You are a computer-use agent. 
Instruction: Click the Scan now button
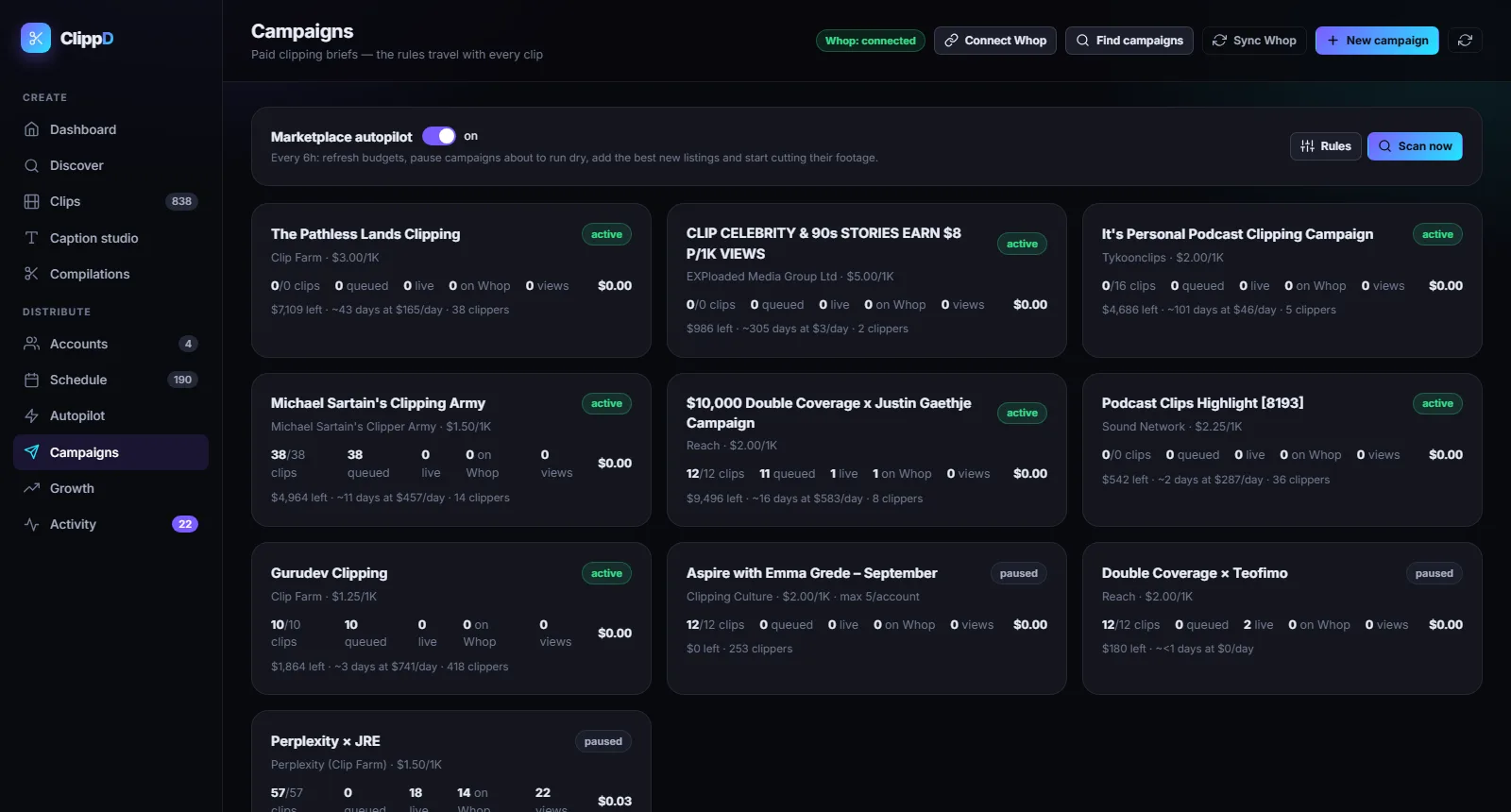coord(1415,146)
